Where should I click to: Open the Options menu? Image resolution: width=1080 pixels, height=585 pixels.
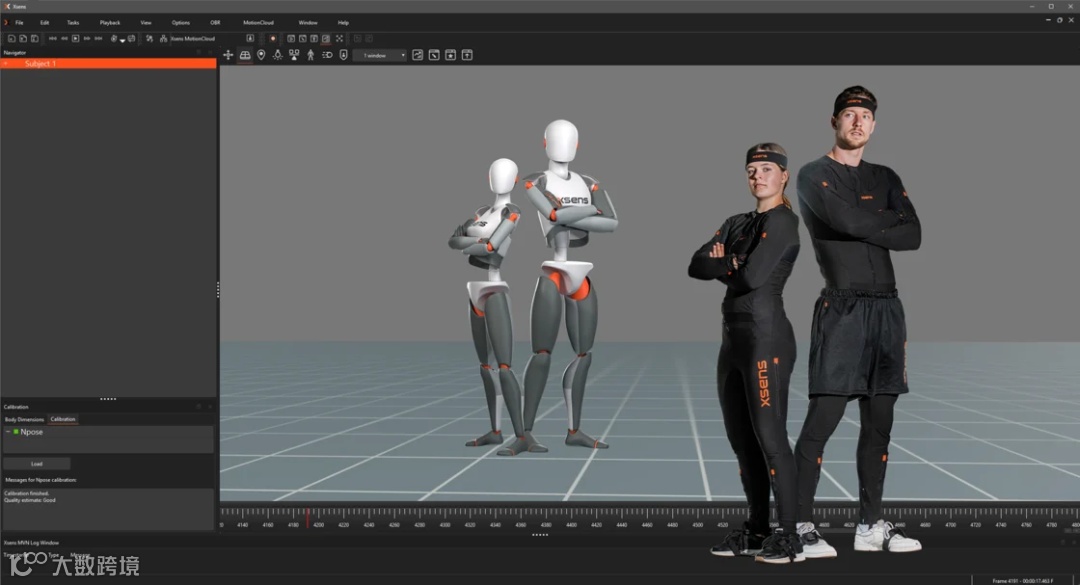[x=180, y=23]
